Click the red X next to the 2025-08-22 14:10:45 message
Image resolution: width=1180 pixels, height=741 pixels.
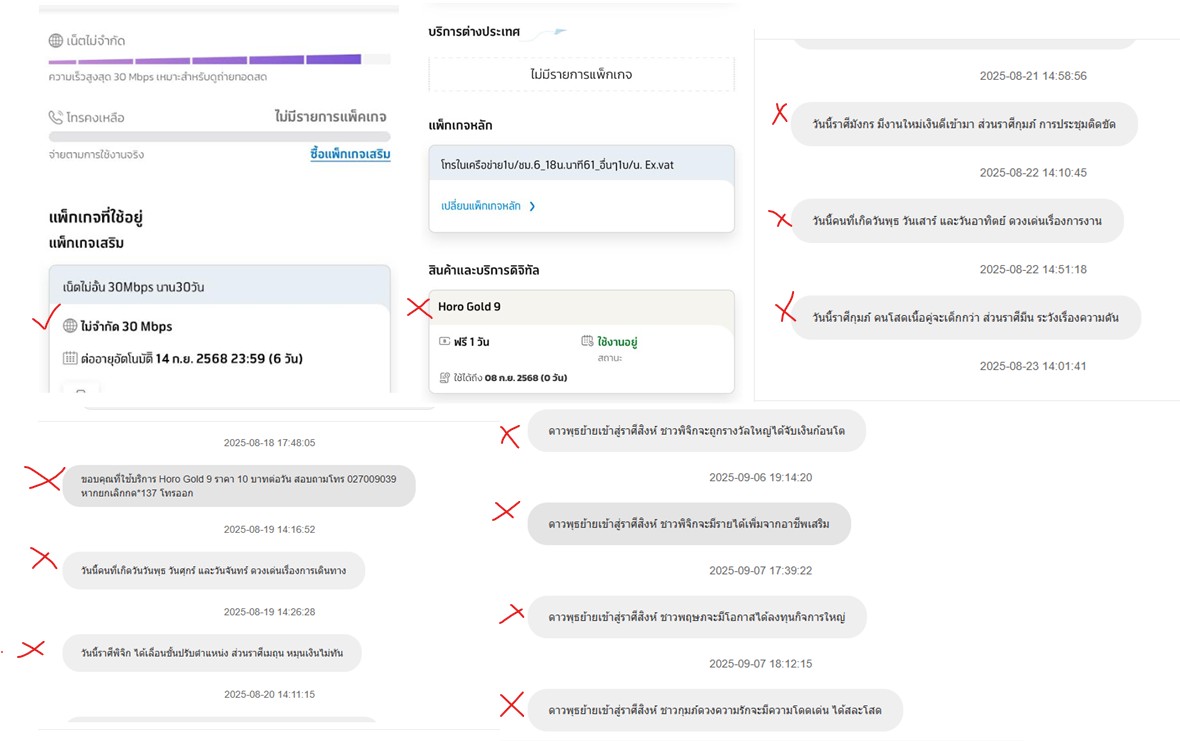click(x=780, y=219)
